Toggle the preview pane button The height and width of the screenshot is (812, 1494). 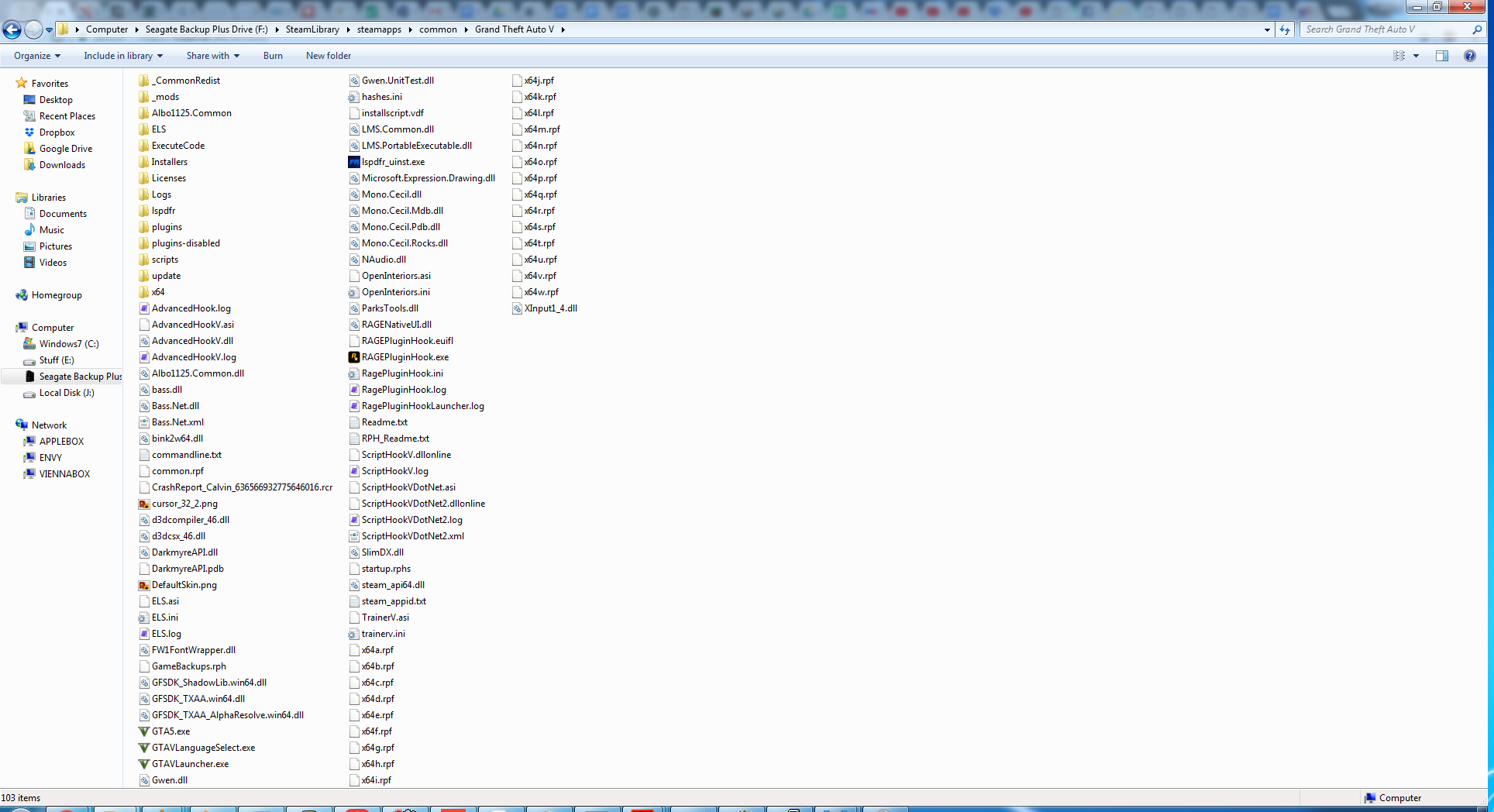1442,56
